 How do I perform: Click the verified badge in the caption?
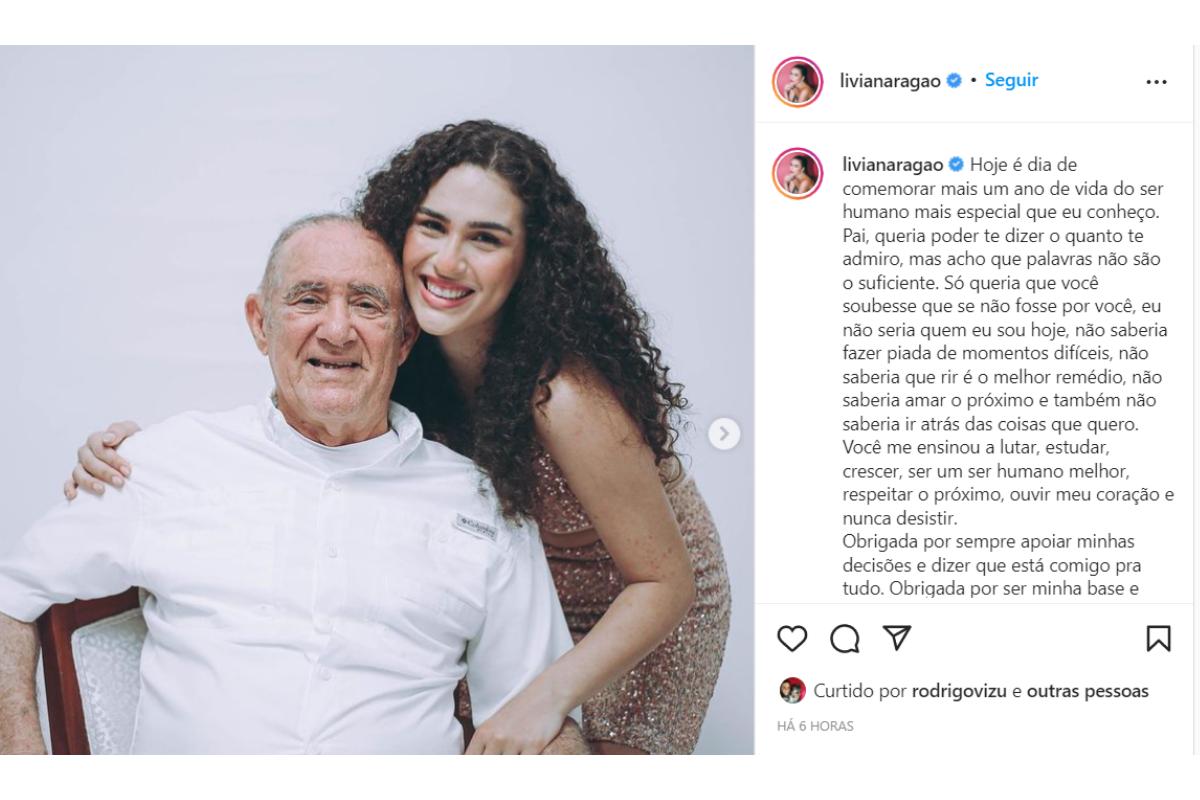point(954,164)
